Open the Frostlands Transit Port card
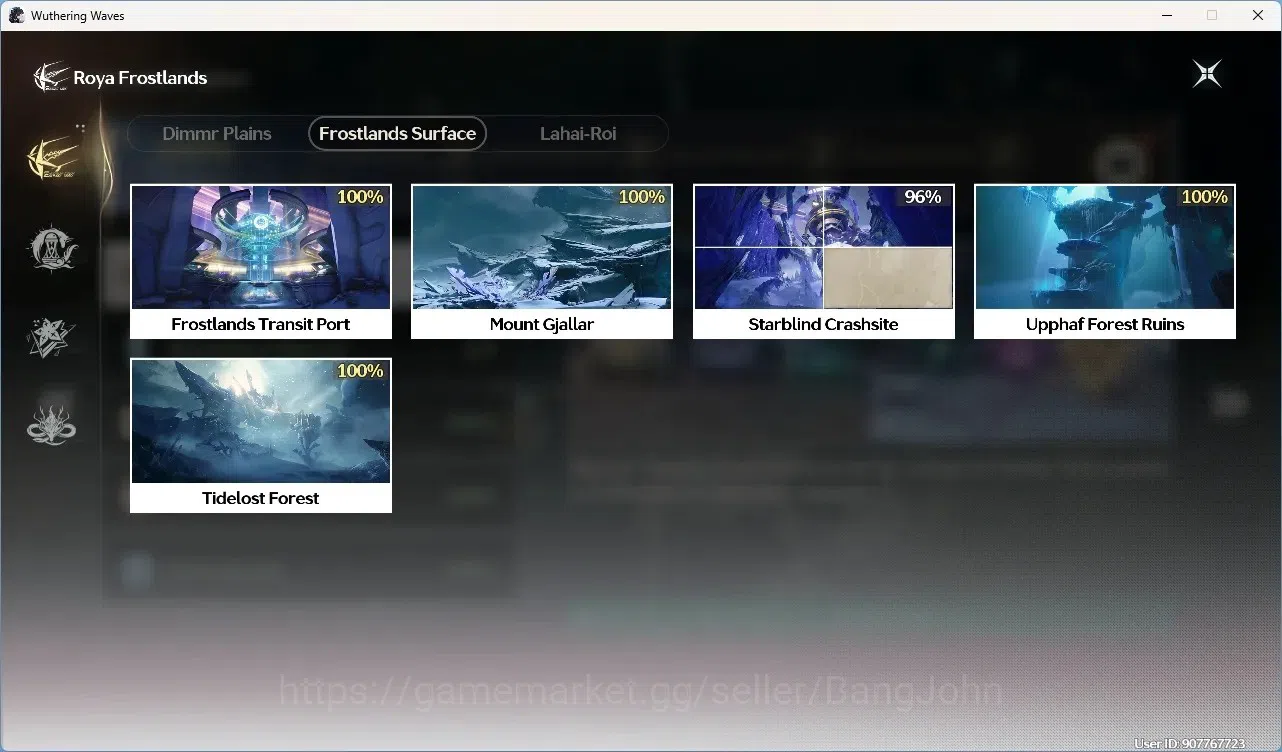Screen dimensions: 1282x752 [x=261, y=262]
